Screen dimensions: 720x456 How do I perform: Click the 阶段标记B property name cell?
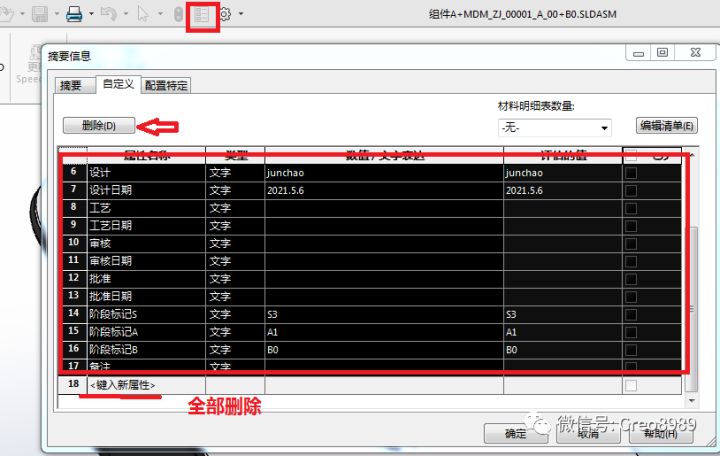click(x=146, y=349)
